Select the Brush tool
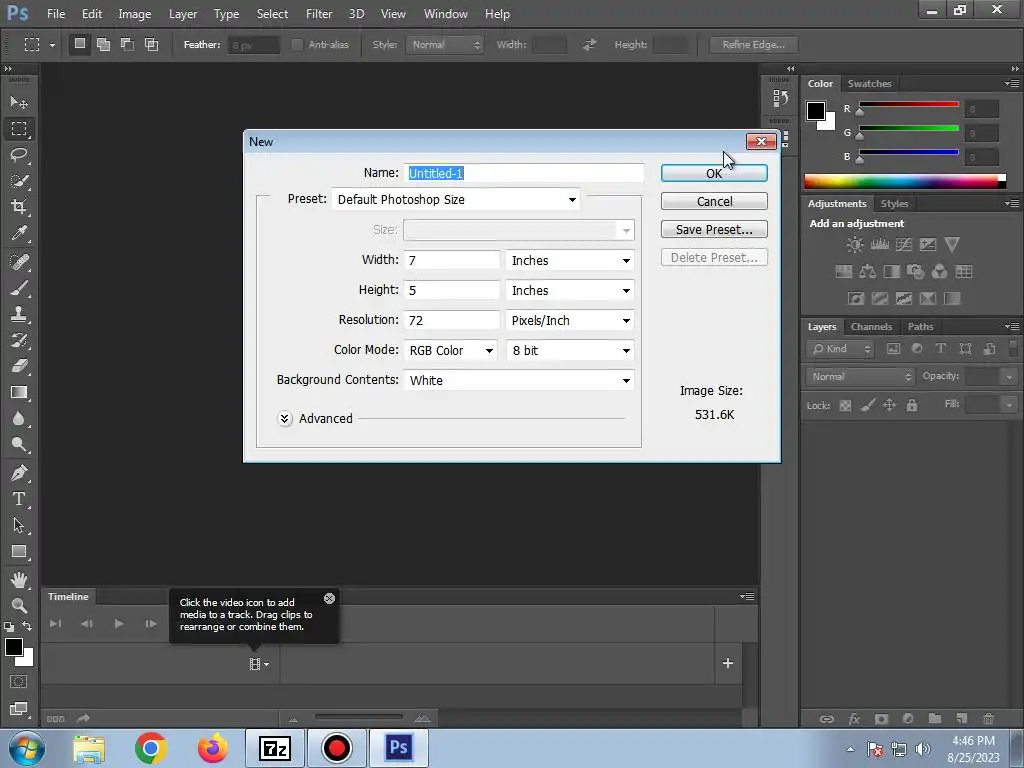The height and width of the screenshot is (768, 1024). click(x=19, y=288)
